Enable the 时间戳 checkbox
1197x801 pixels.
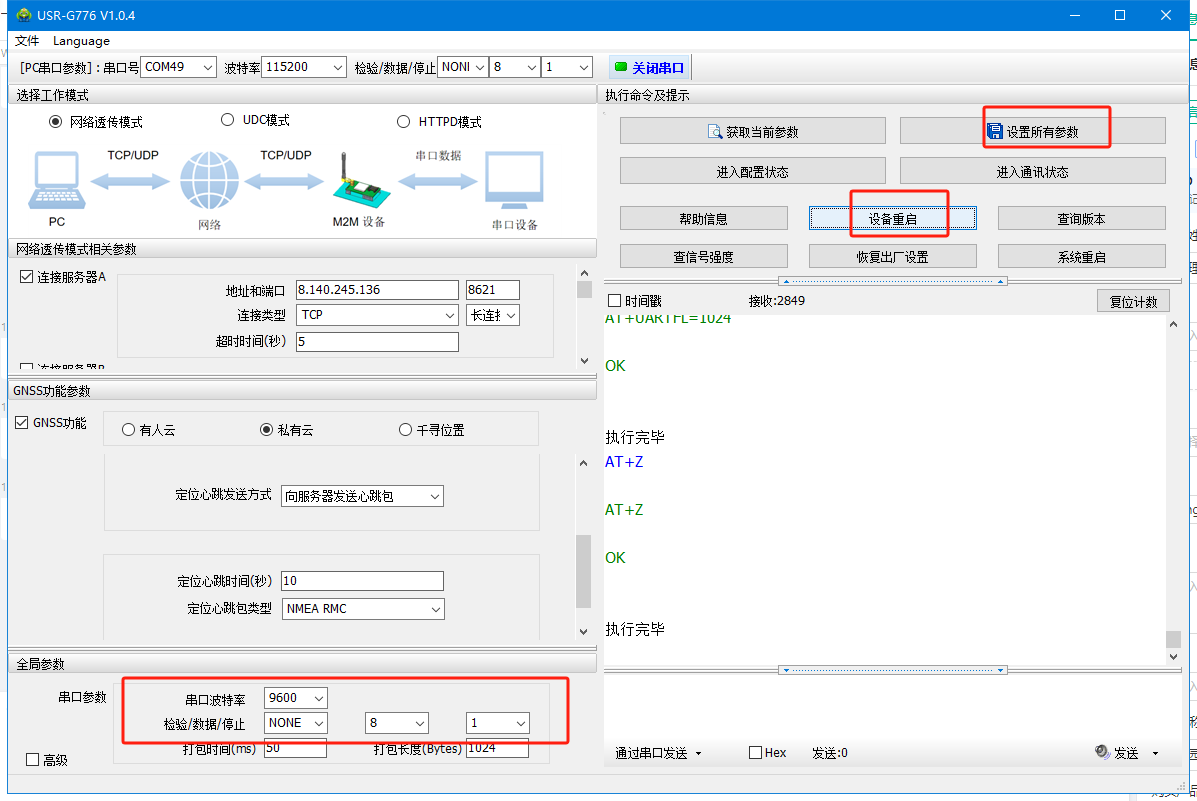[615, 301]
